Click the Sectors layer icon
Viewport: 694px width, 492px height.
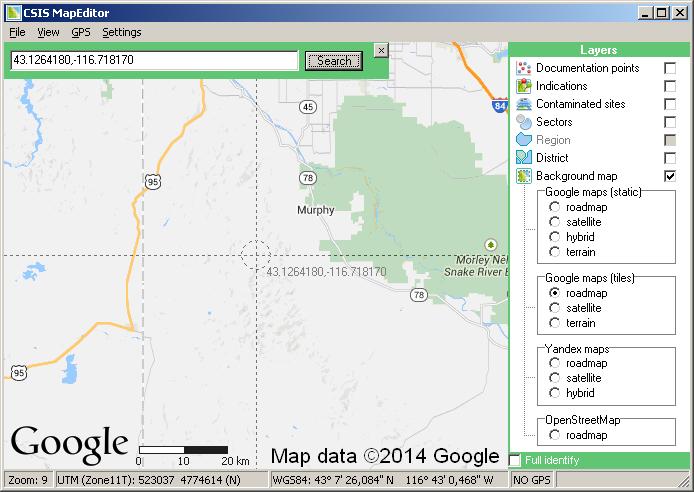click(x=524, y=122)
